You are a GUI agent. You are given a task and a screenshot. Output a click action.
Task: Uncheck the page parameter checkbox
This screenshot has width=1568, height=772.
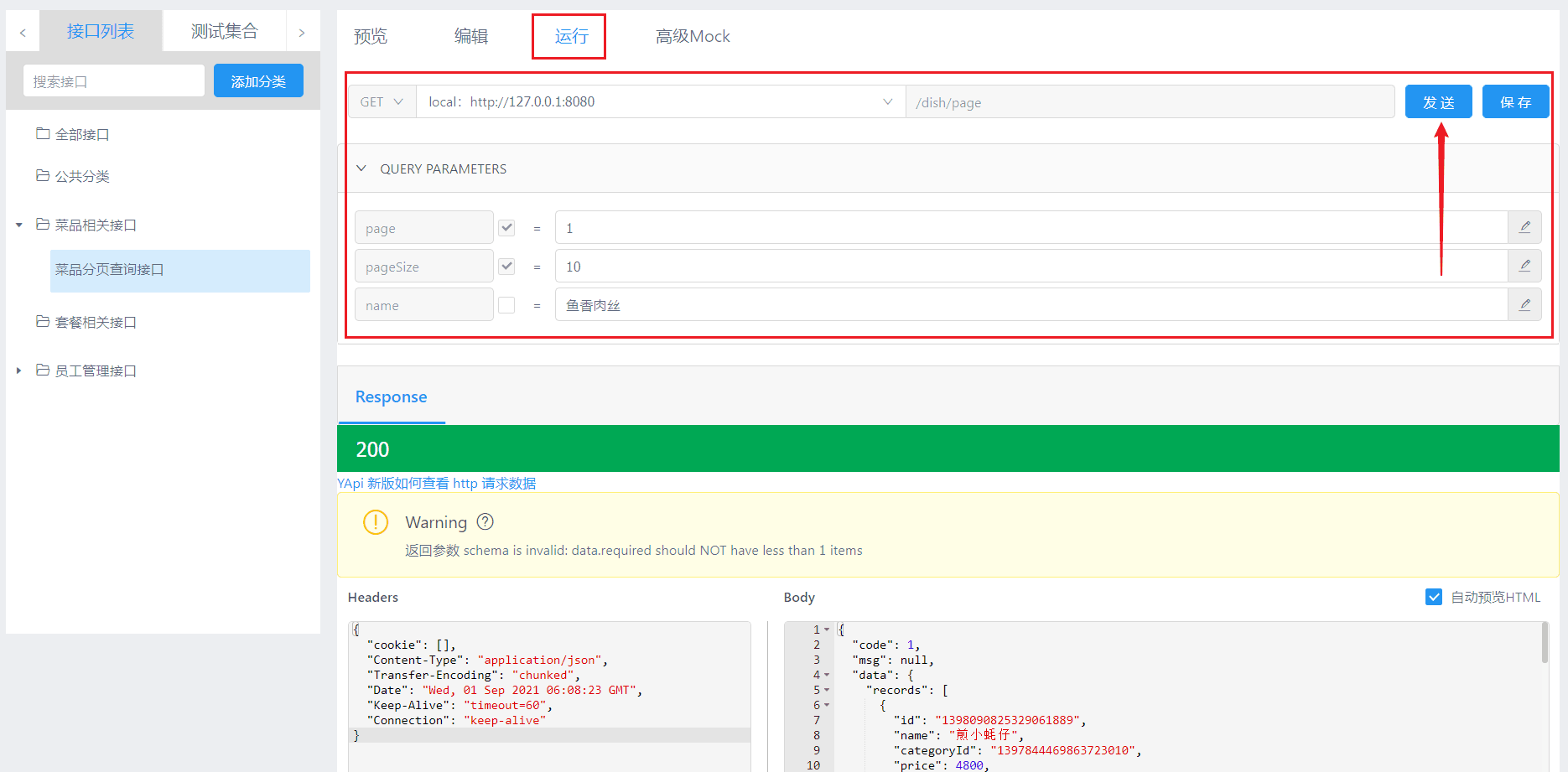pyautogui.click(x=506, y=227)
